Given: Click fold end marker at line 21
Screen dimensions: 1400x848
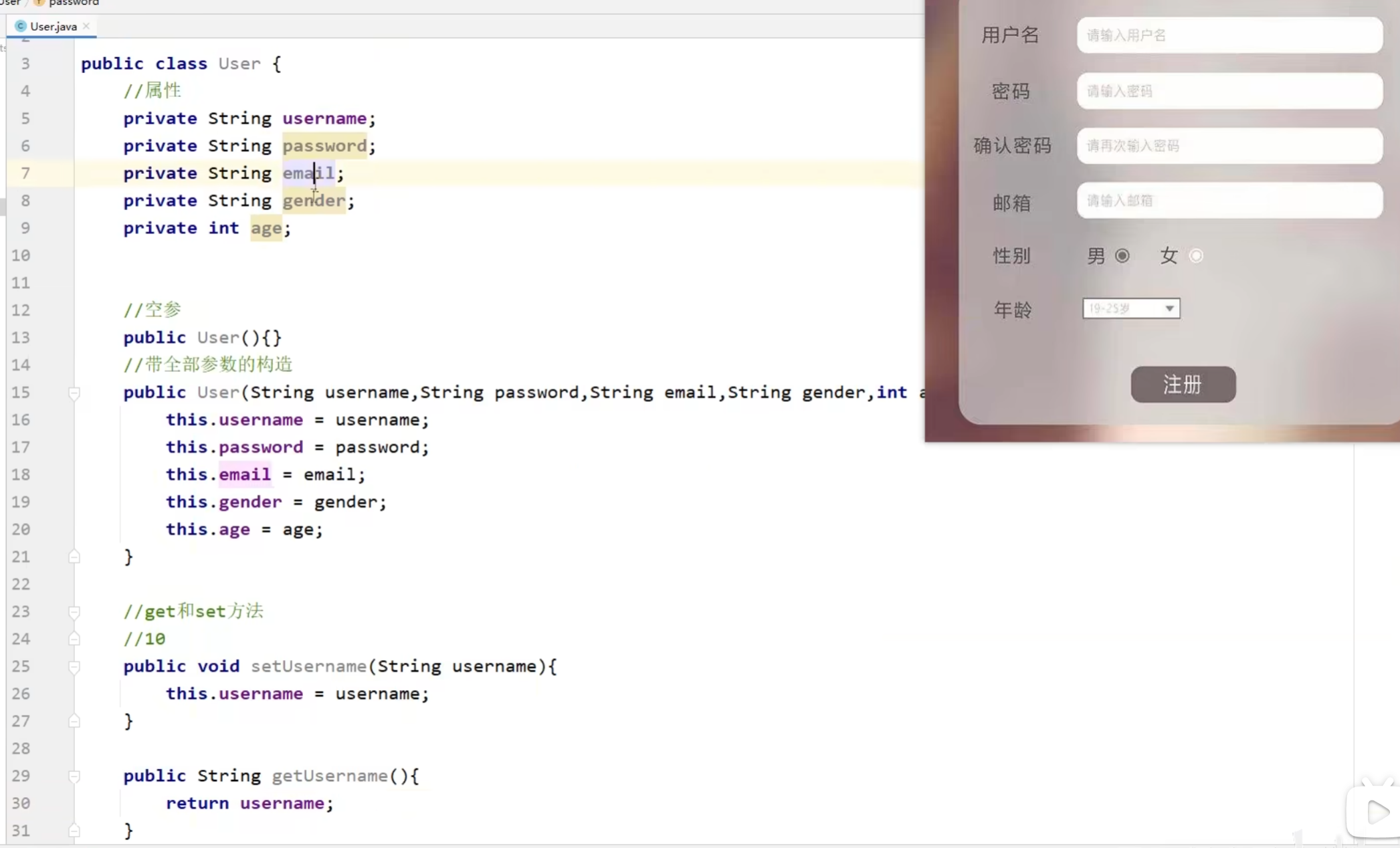Looking at the screenshot, I should [74, 557].
